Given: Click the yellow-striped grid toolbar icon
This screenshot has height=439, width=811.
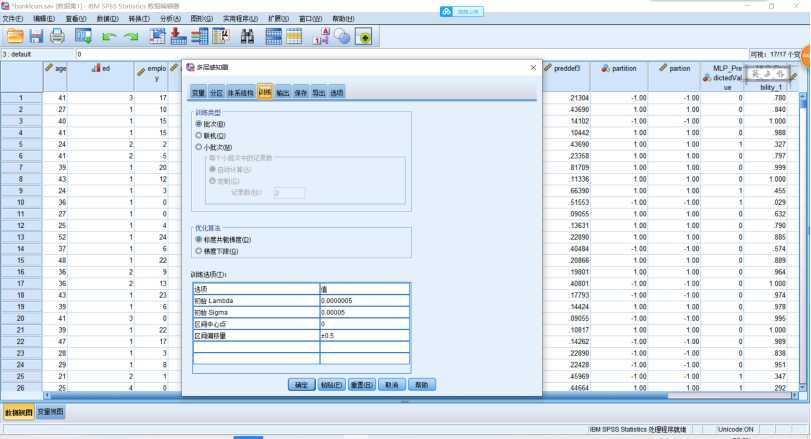Looking at the screenshot, I should 294,36.
